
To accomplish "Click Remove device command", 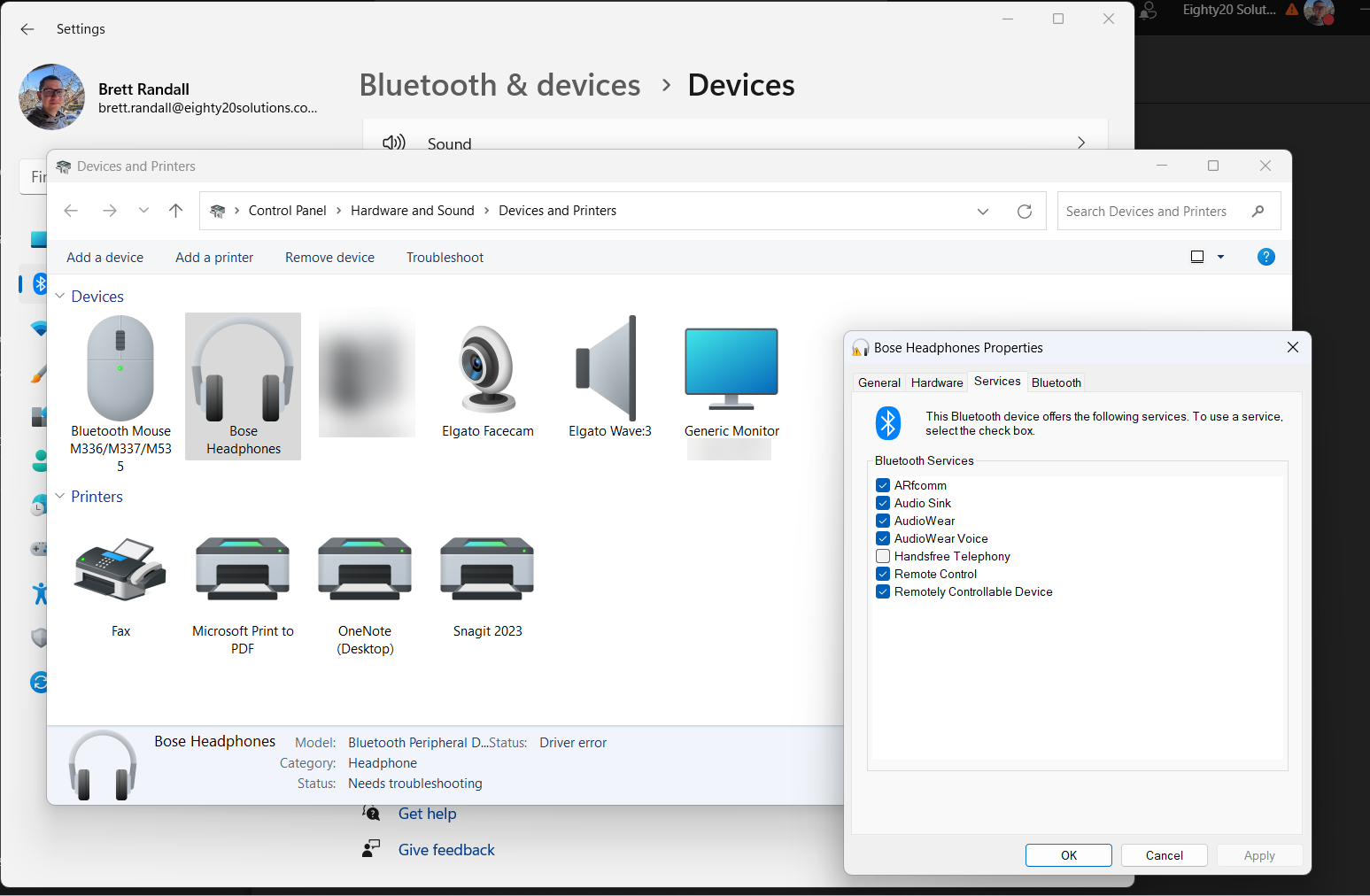I will tap(329, 258).
